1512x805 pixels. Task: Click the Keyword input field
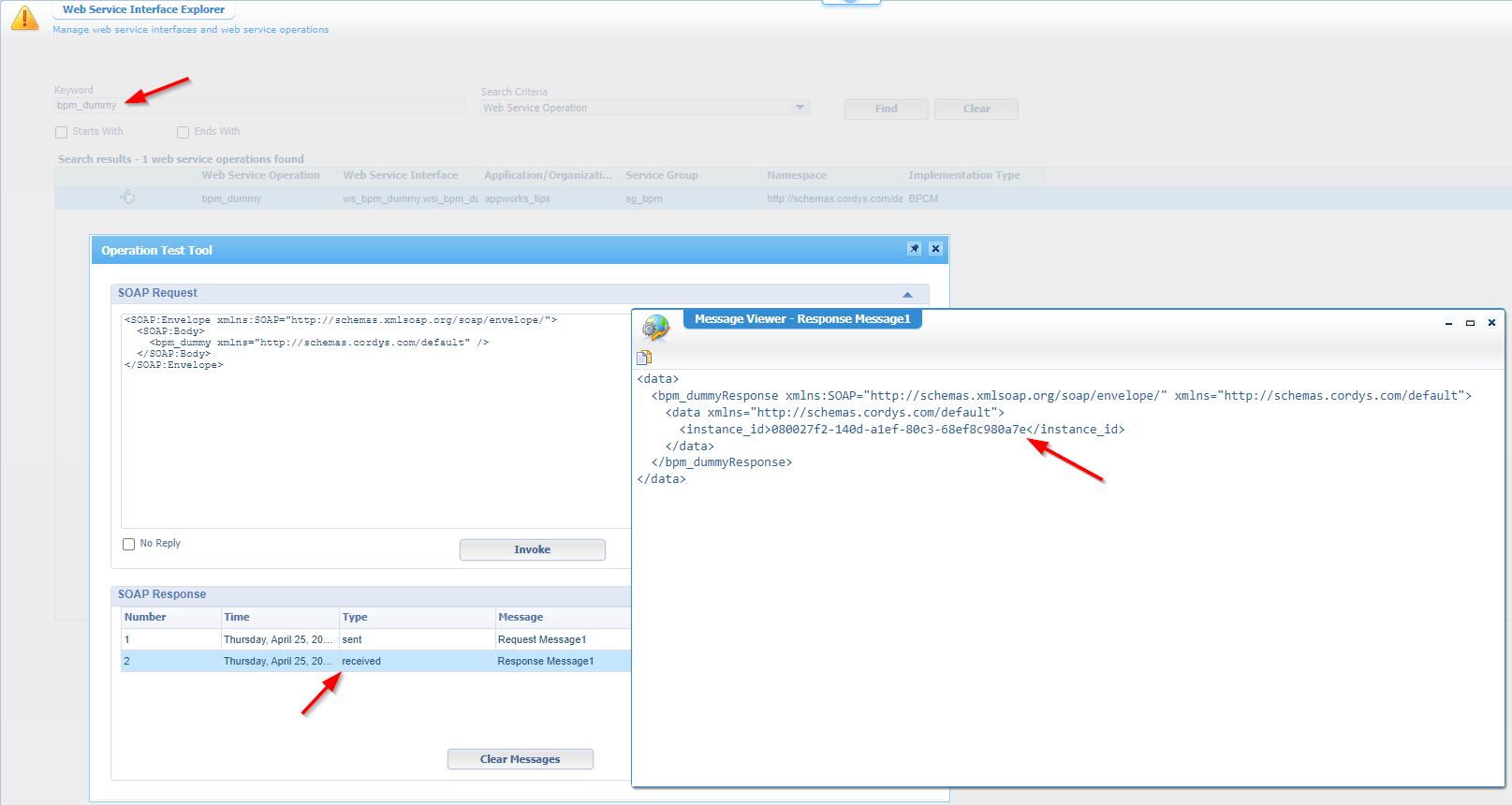coord(259,106)
